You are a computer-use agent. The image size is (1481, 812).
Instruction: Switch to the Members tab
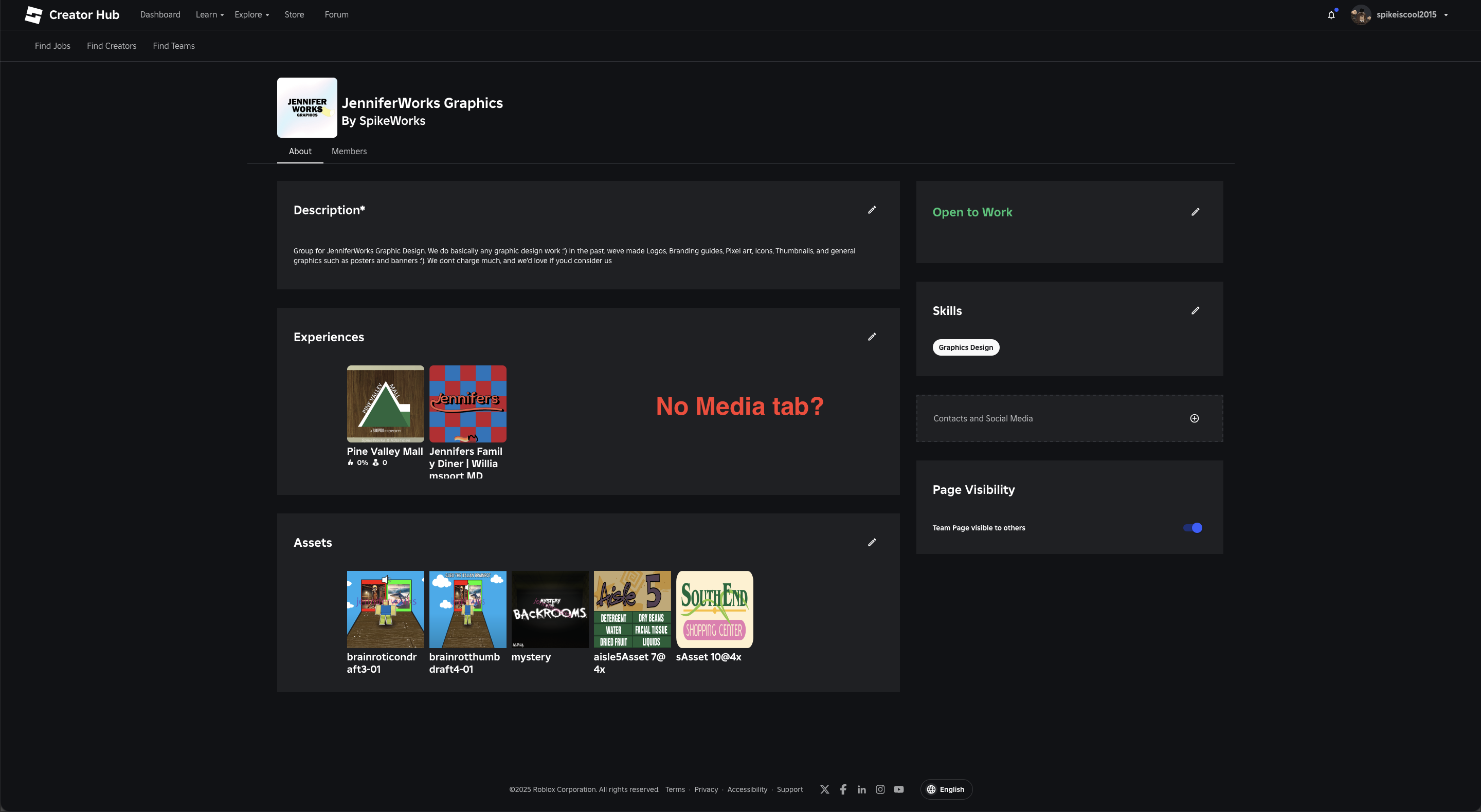pos(349,152)
